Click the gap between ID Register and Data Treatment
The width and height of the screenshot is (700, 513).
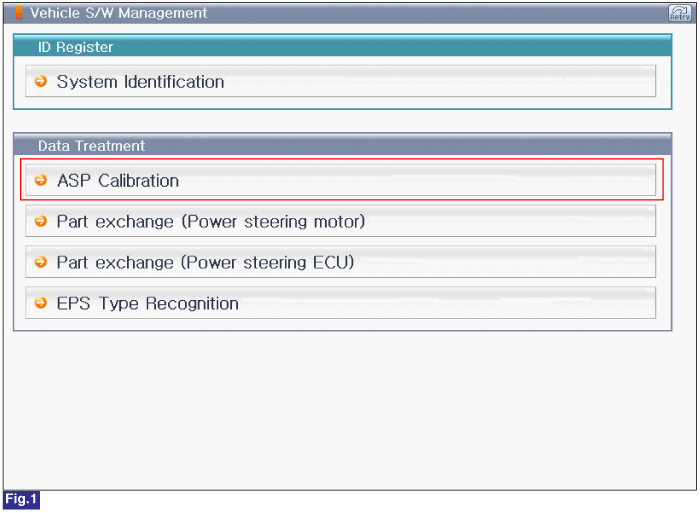pos(342,121)
